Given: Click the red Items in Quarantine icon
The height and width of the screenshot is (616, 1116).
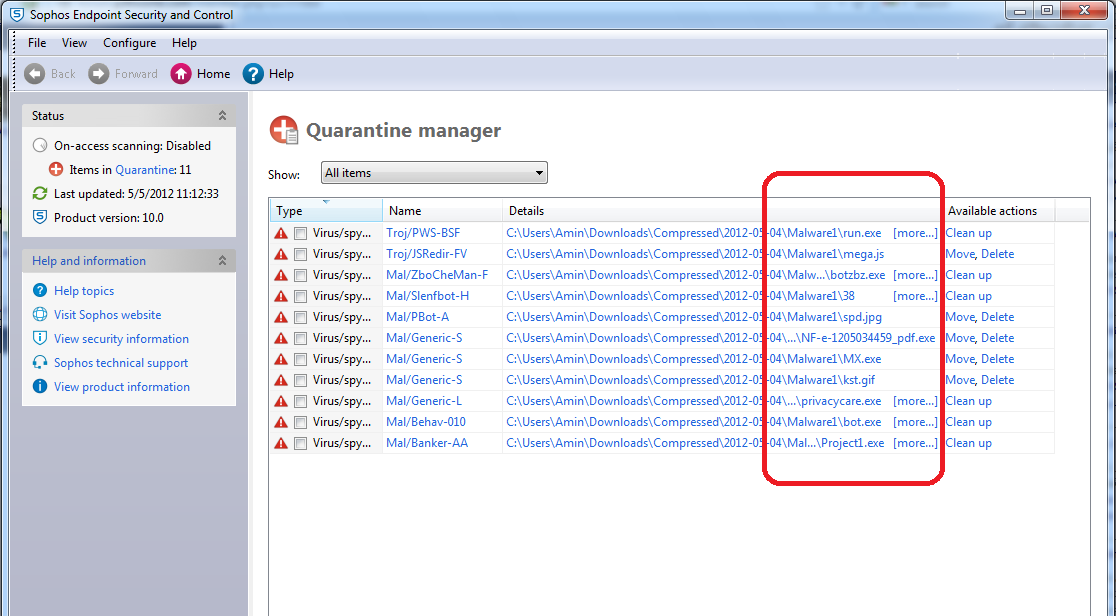Looking at the screenshot, I should [x=56, y=169].
